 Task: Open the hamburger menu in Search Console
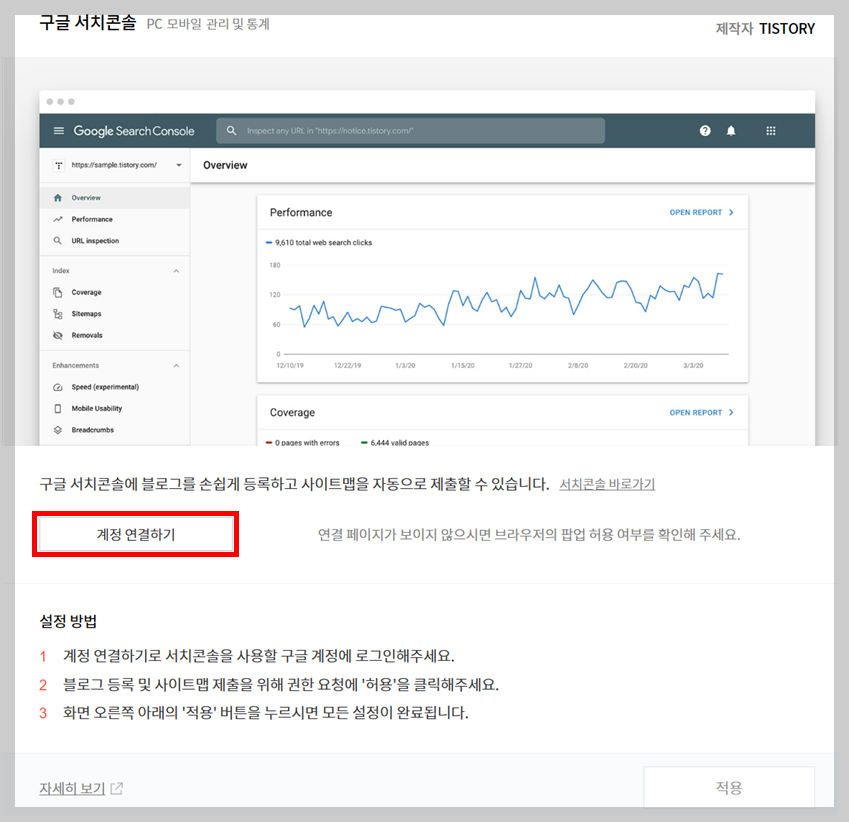point(58,131)
